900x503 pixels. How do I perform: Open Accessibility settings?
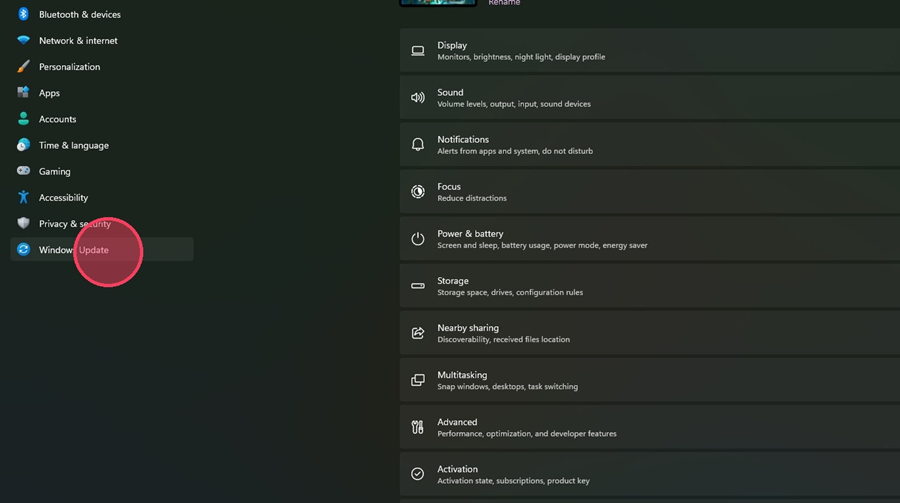coord(102,197)
